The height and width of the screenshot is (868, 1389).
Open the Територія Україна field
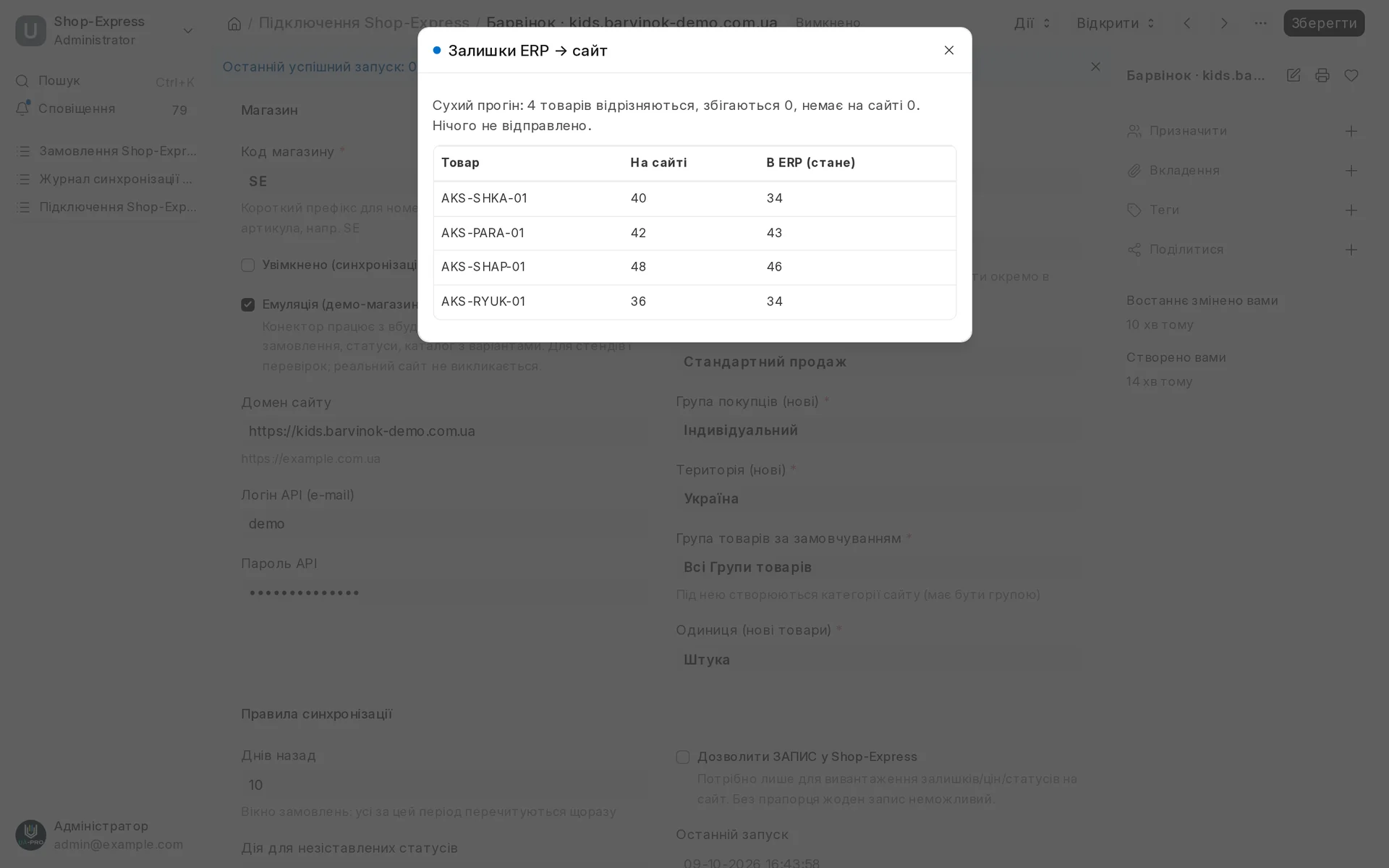pyautogui.click(x=879, y=499)
